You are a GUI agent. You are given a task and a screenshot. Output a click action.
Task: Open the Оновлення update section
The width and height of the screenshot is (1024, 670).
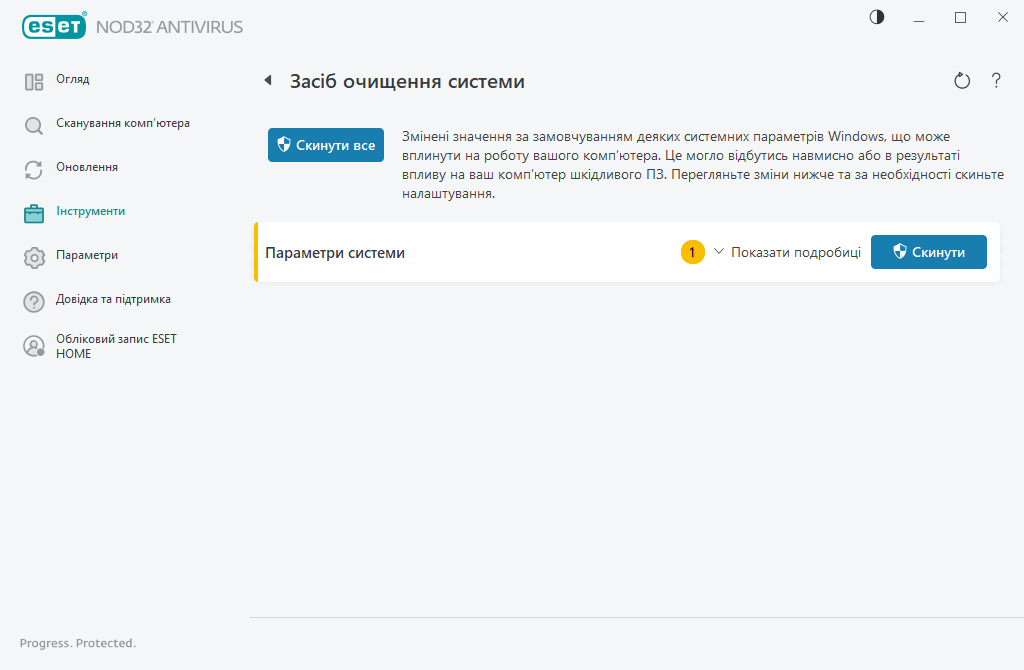click(x=35, y=167)
